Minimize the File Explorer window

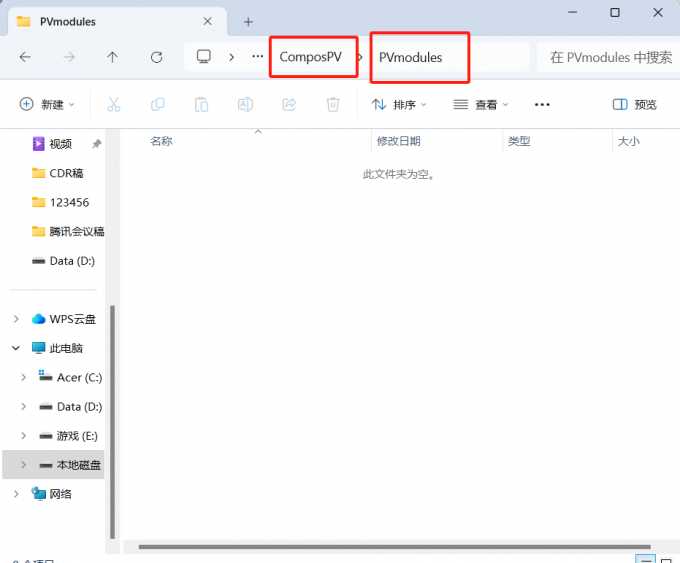[572, 13]
